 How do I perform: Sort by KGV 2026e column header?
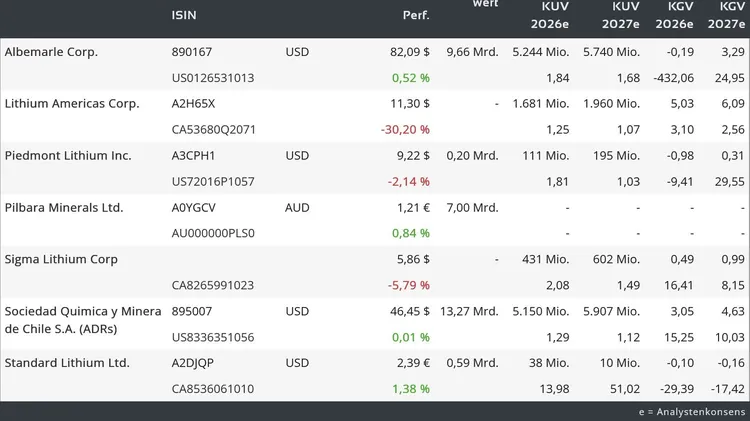[674, 15]
